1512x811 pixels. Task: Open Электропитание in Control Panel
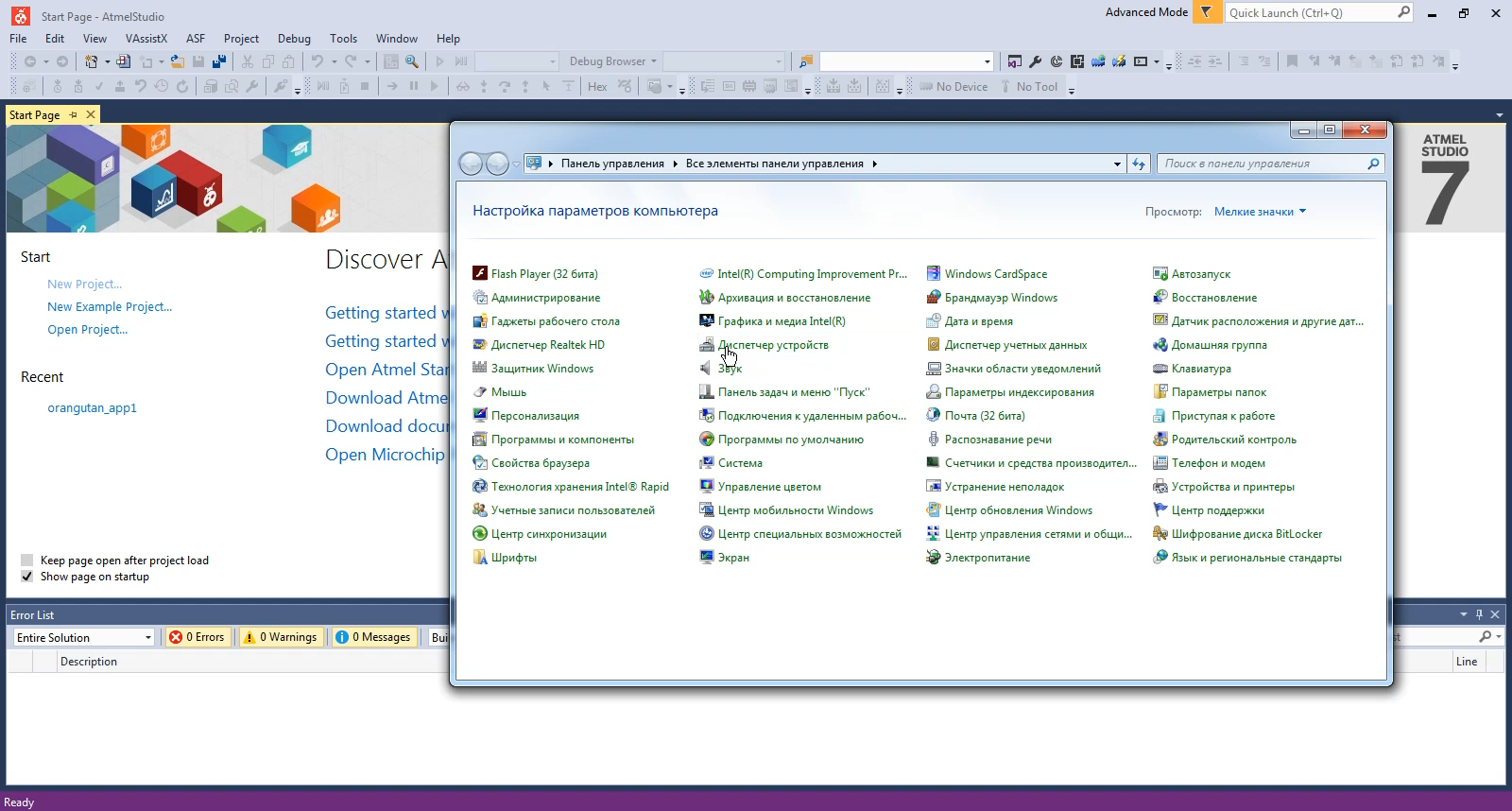(x=978, y=558)
